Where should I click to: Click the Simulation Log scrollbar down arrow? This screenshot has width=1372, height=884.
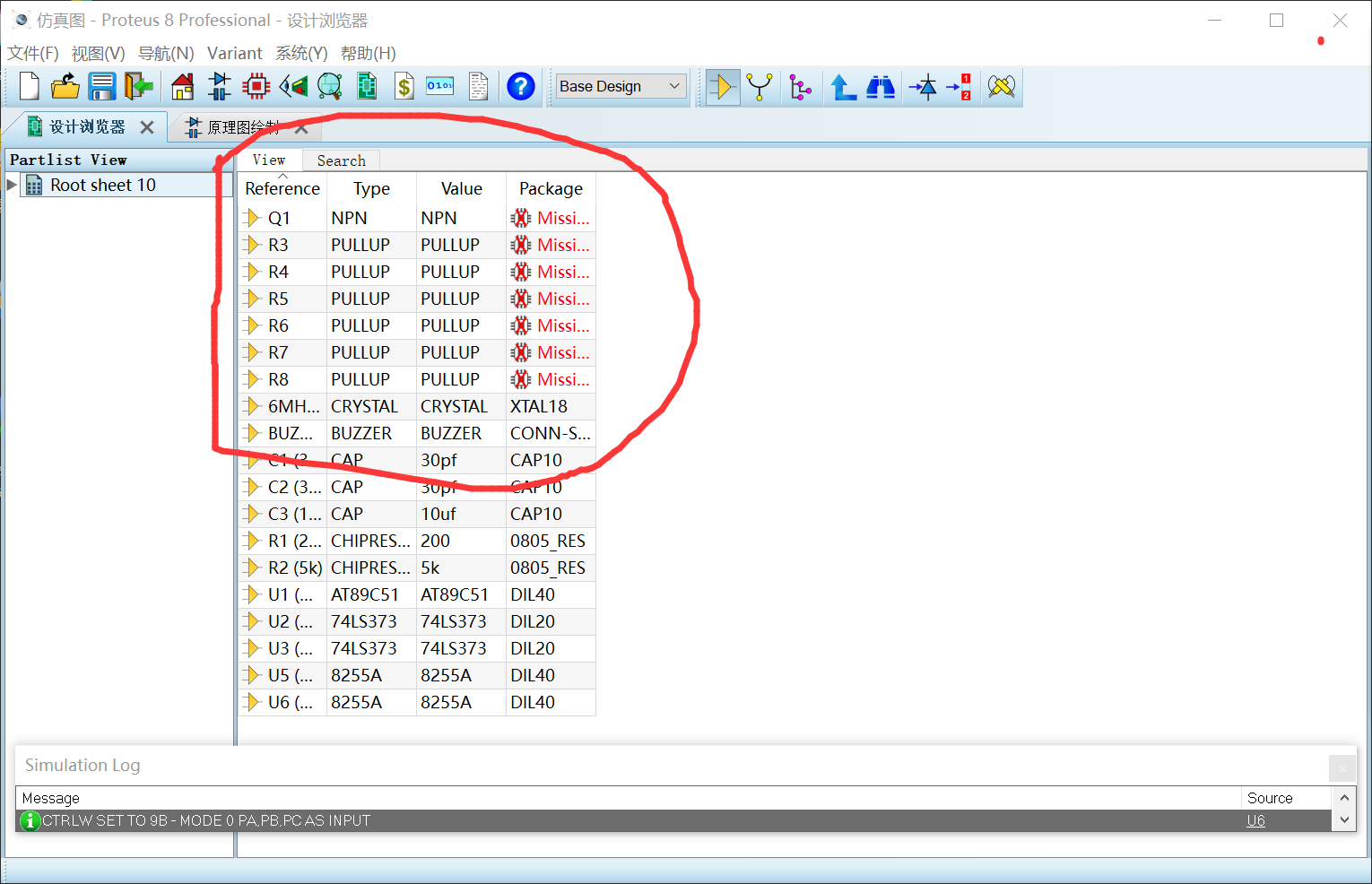(x=1344, y=819)
